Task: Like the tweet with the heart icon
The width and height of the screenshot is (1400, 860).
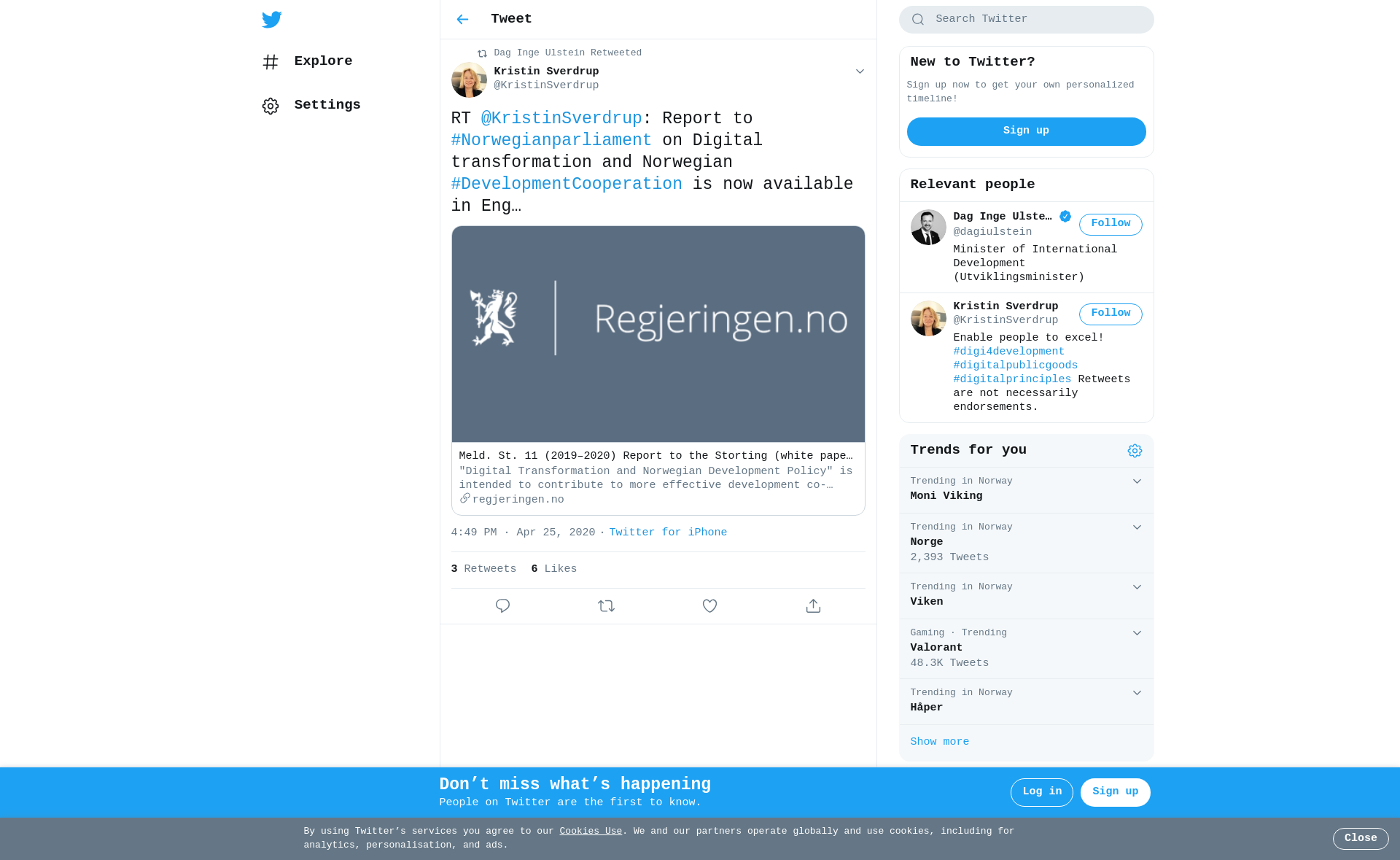Action: 709,606
